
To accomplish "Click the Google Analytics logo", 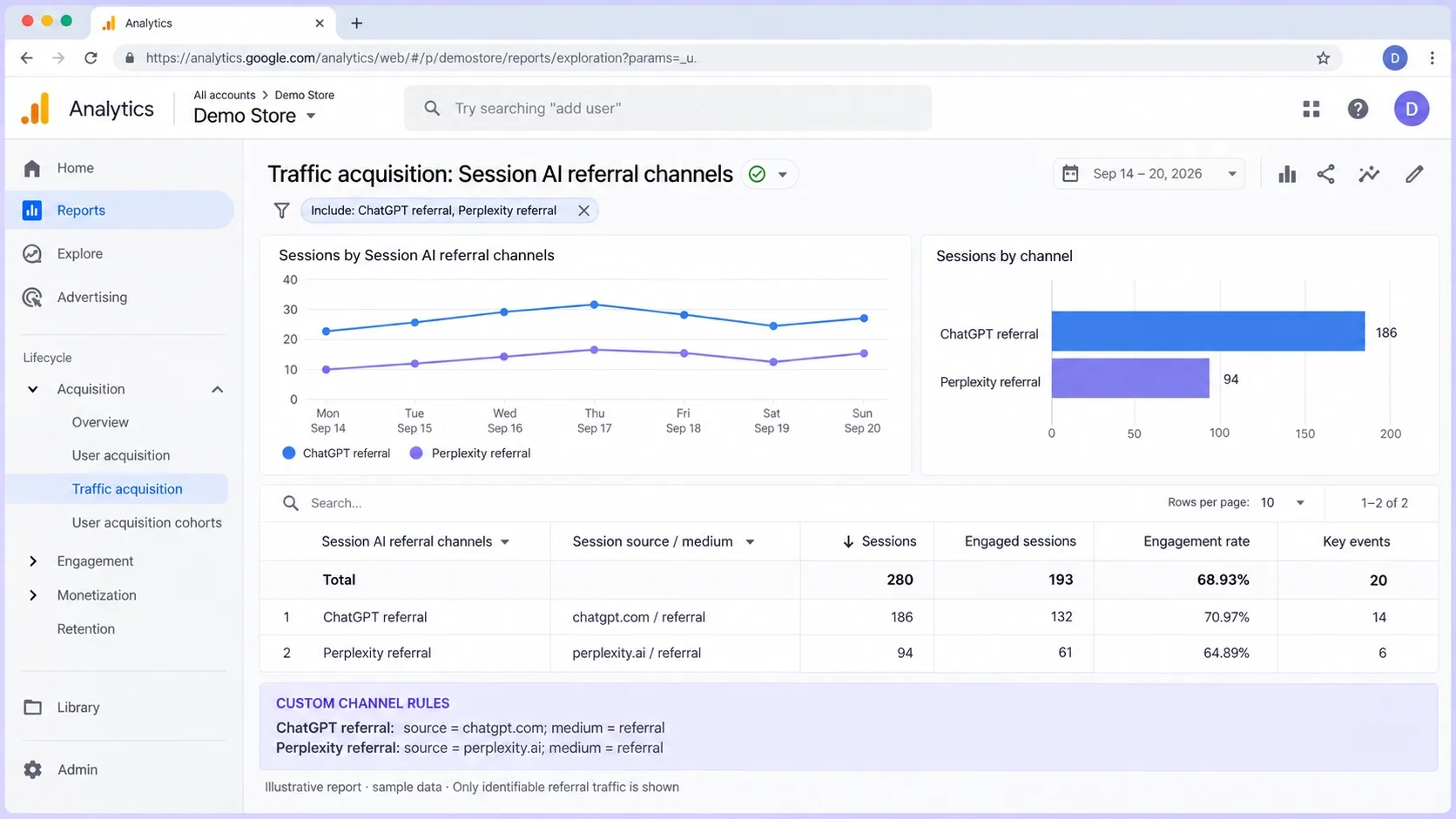I will pyautogui.click(x=35, y=109).
